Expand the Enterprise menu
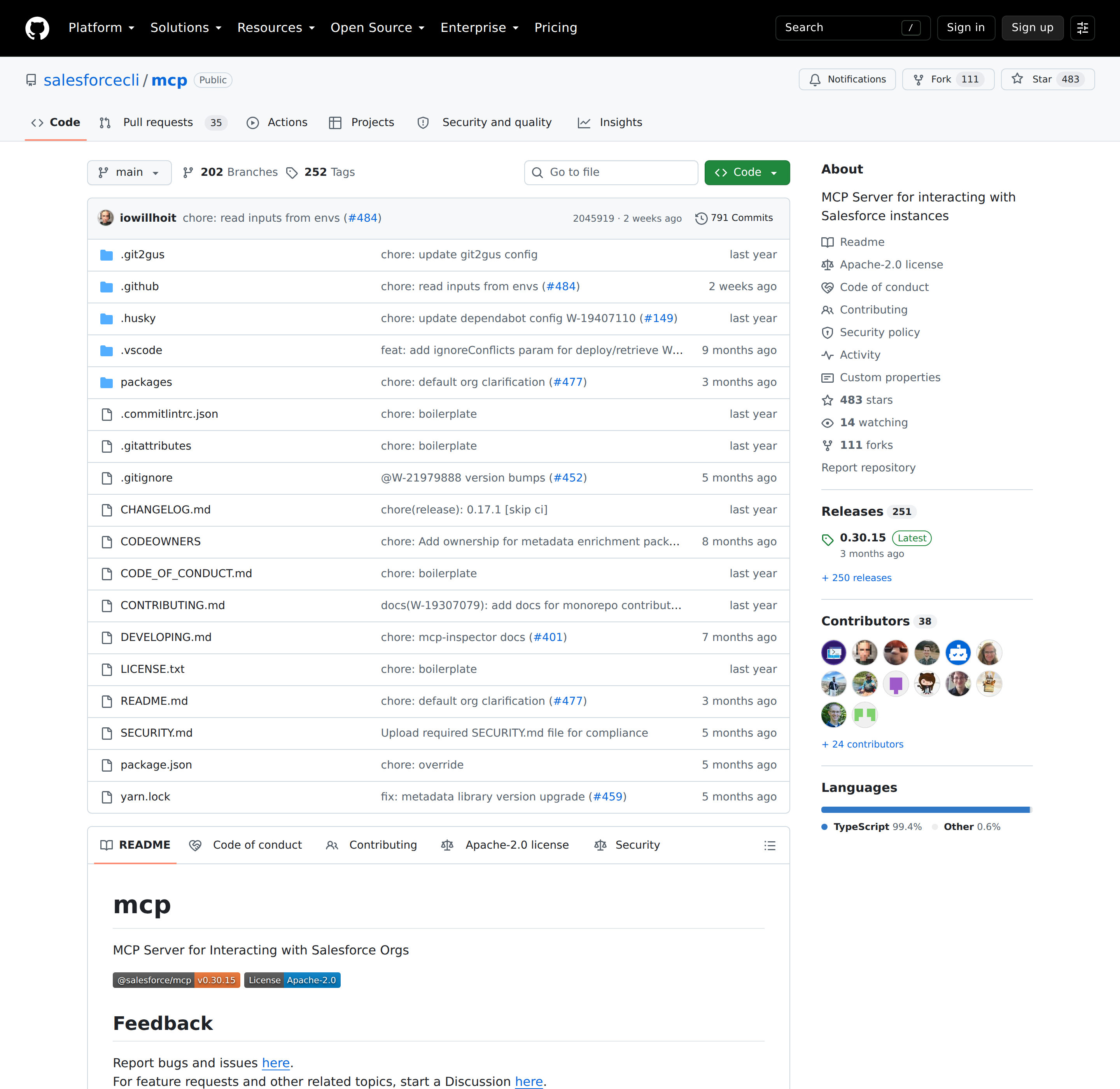This screenshot has height=1089, width=1120. 479,28
